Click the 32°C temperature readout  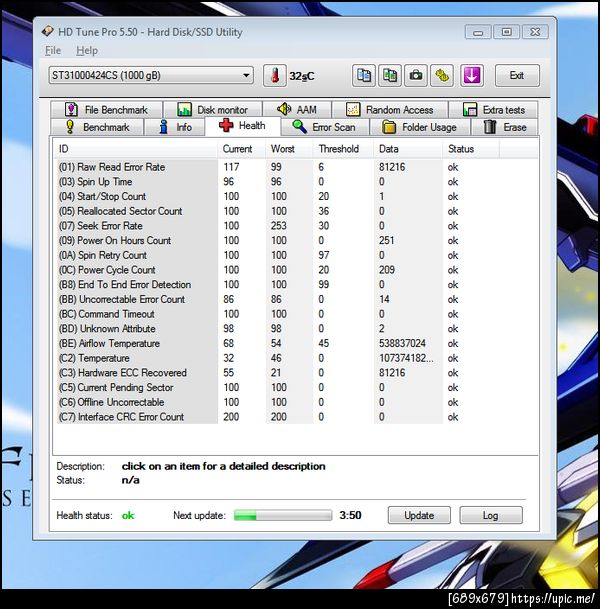pos(302,76)
